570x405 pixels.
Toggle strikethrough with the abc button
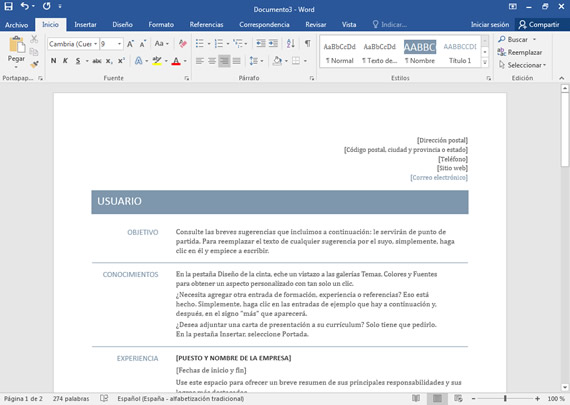tap(97, 61)
